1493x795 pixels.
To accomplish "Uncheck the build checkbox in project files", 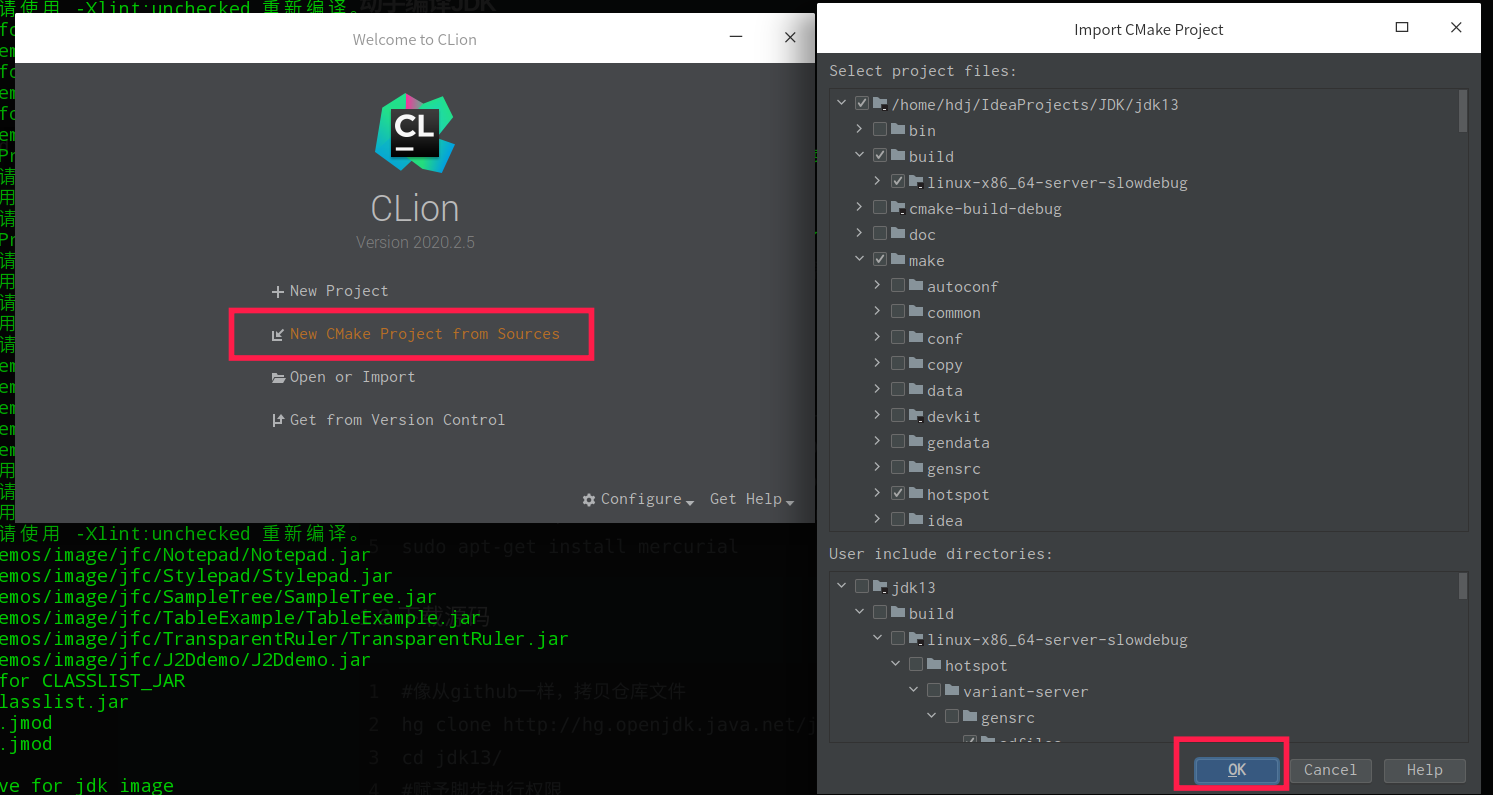I will [x=880, y=155].
